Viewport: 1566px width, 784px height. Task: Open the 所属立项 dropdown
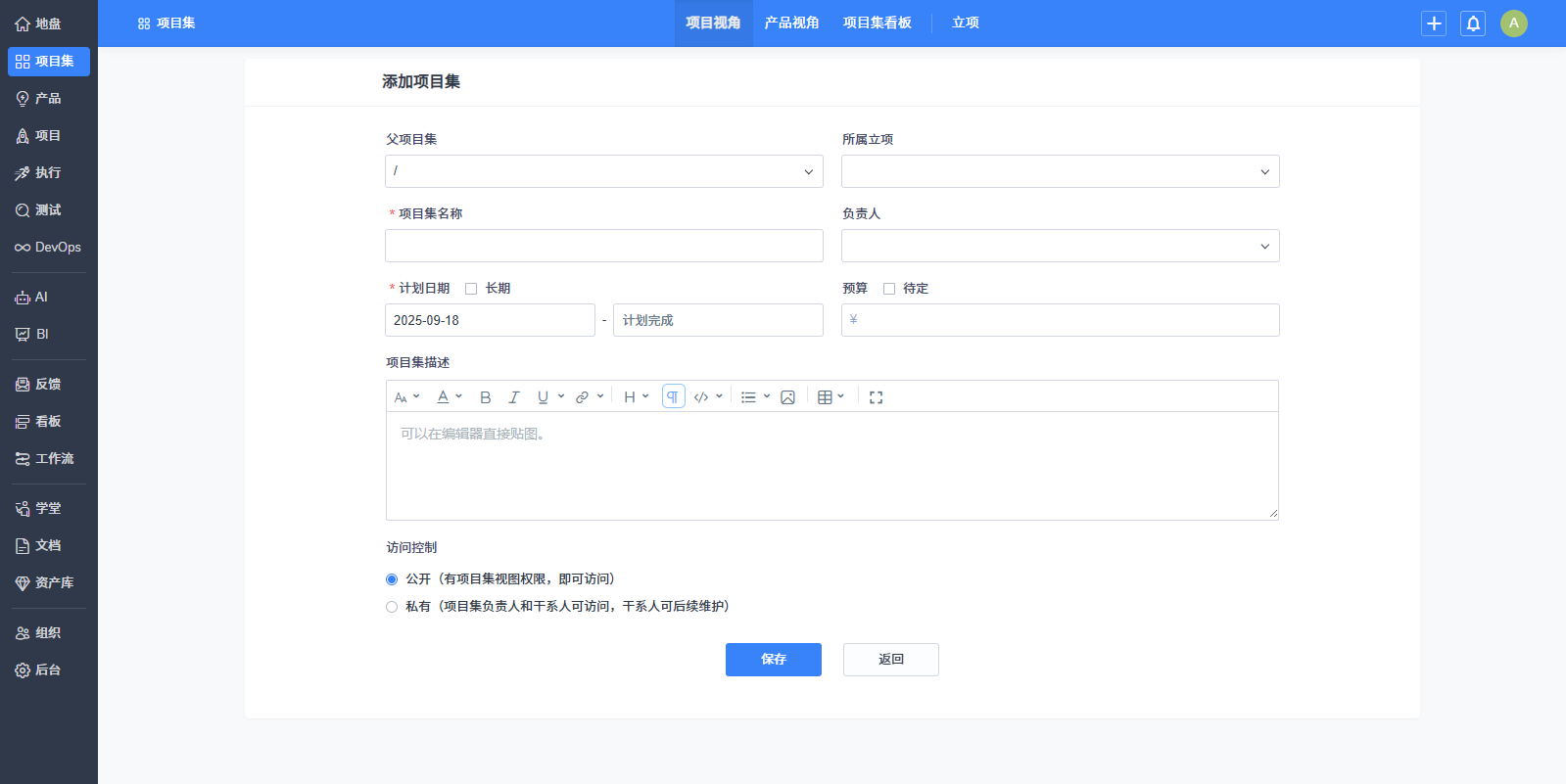coord(1060,171)
